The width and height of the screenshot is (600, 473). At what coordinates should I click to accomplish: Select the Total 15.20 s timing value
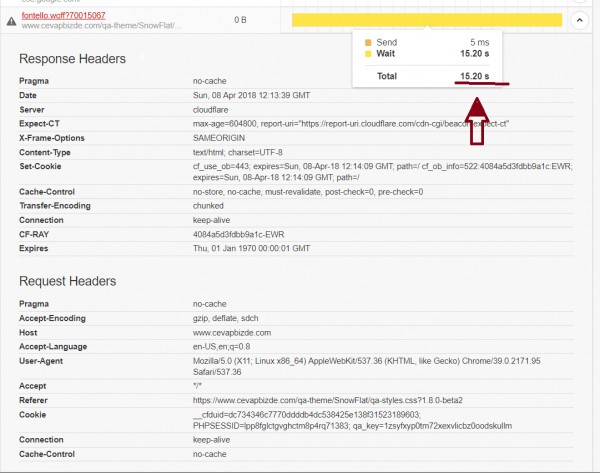(475, 76)
